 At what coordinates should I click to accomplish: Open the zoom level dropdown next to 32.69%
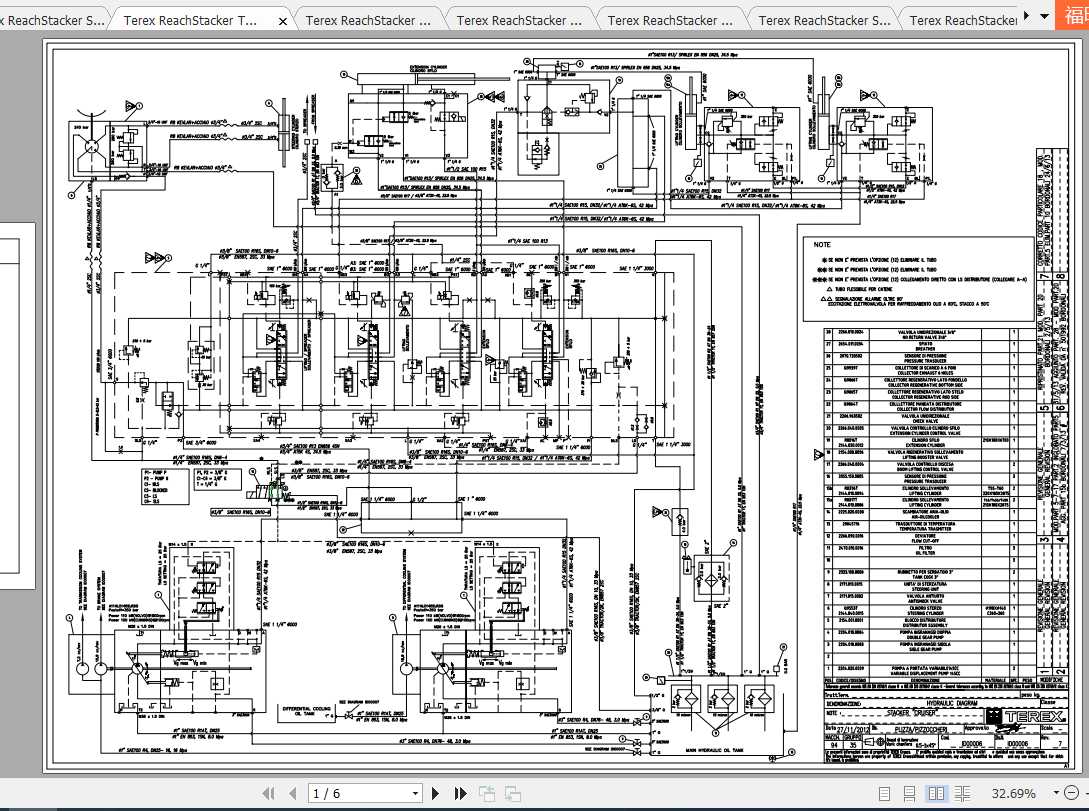1055,793
